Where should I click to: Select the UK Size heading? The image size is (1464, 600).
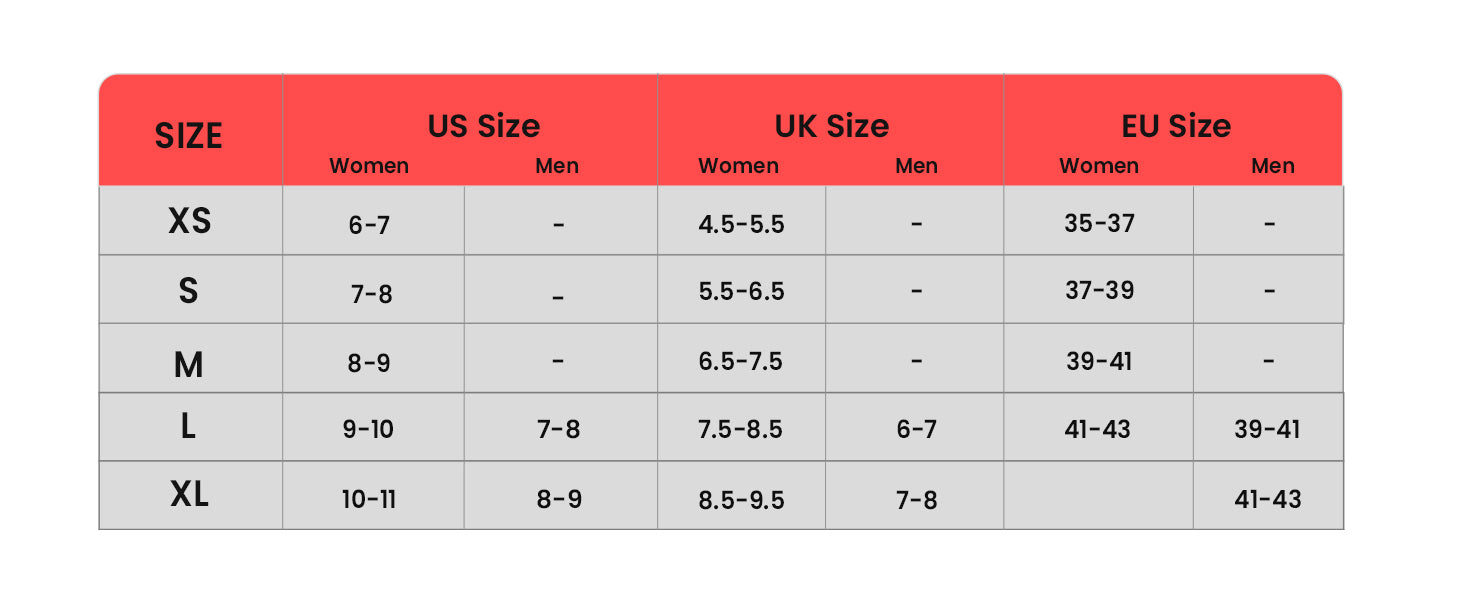832,126
